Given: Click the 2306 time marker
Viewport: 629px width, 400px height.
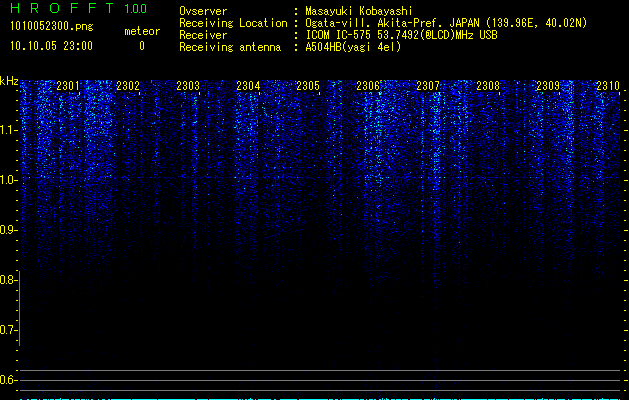Looking at the screenshot, I should coord(368,85).
